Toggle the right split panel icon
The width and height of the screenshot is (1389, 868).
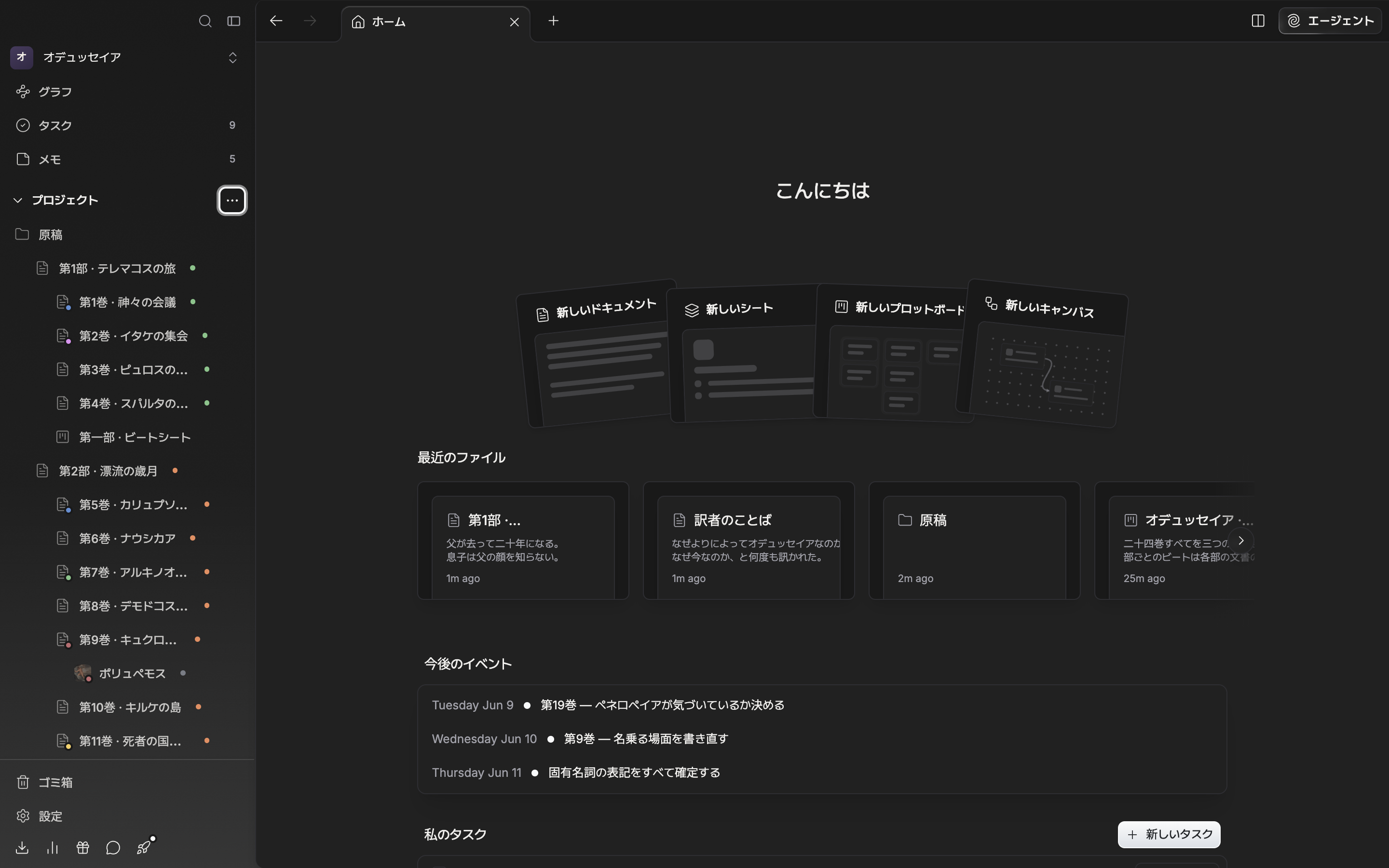point(1257,21)
